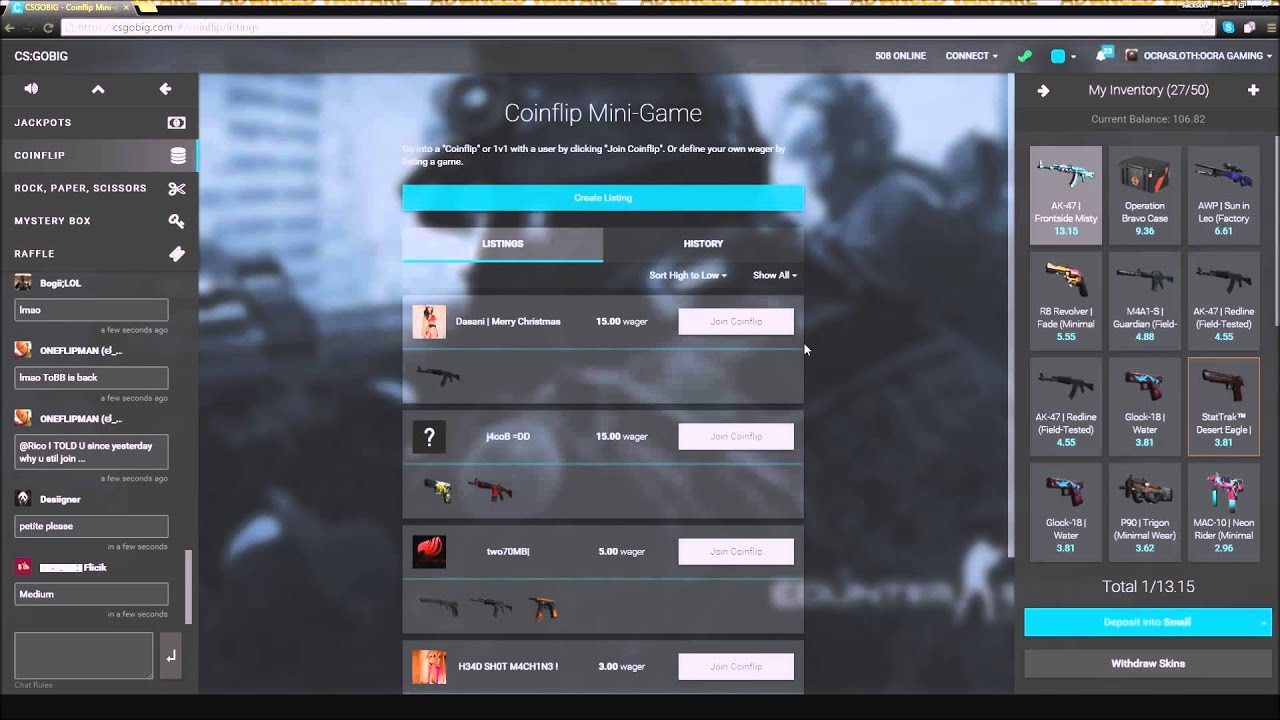Click Dasani's profile avatar
This screenshot has width=1280, height=720.
click(x=429, y=322)
